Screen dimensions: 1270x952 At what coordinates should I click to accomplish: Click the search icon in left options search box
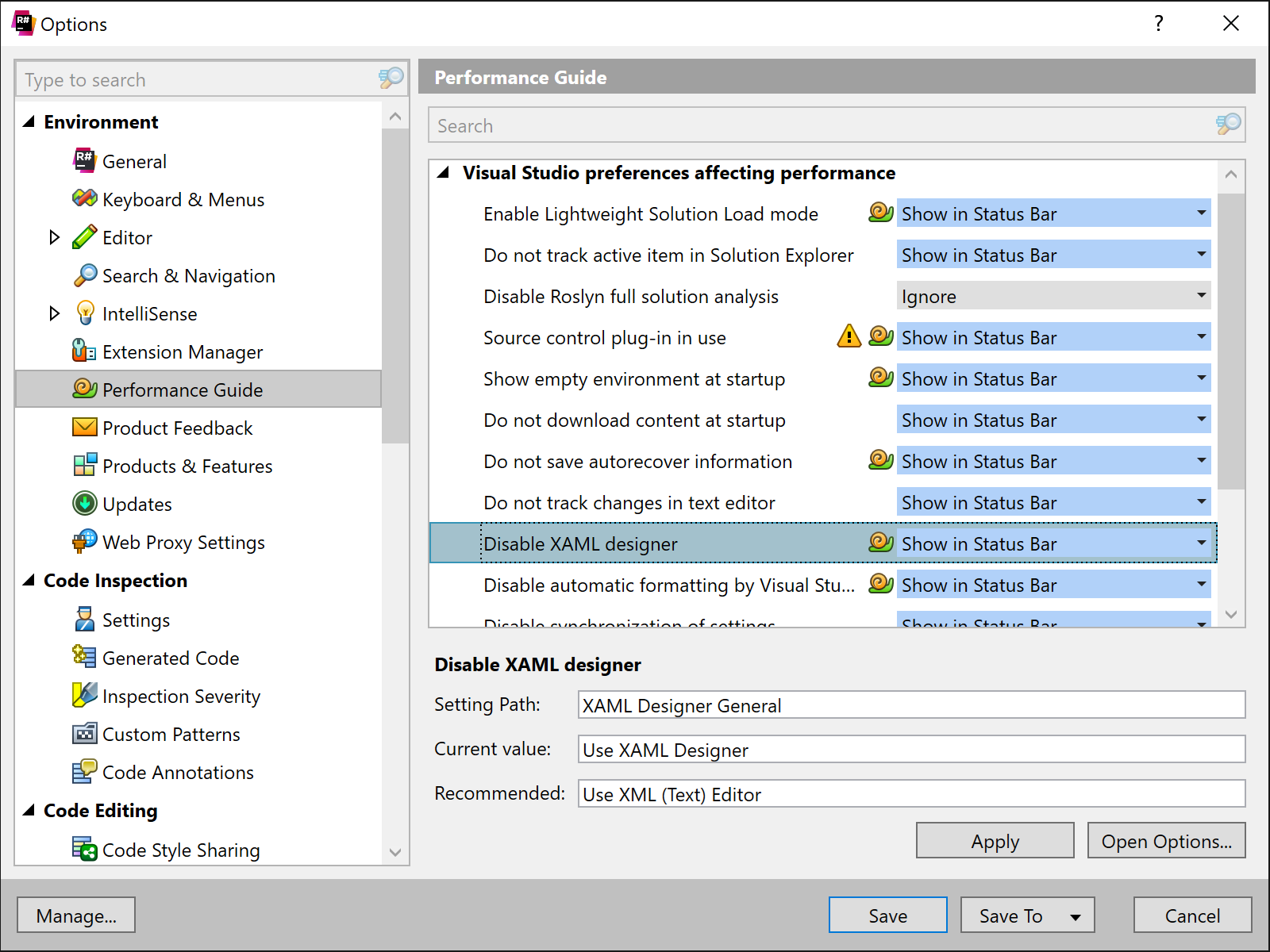coord(391,78)
